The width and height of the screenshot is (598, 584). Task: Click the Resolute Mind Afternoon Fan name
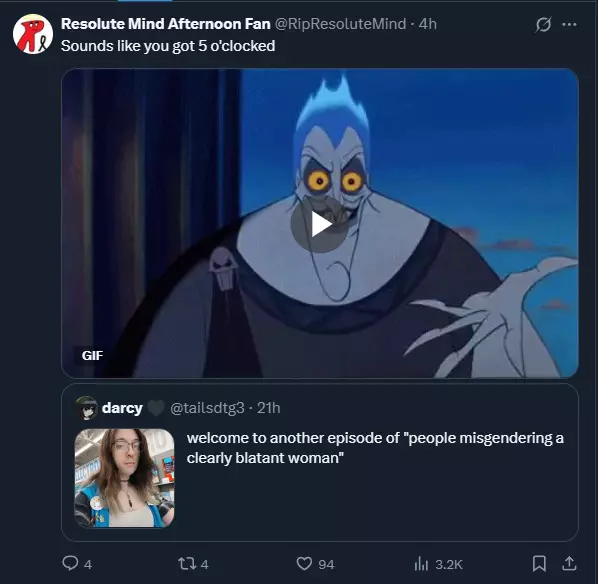(166, 24)
